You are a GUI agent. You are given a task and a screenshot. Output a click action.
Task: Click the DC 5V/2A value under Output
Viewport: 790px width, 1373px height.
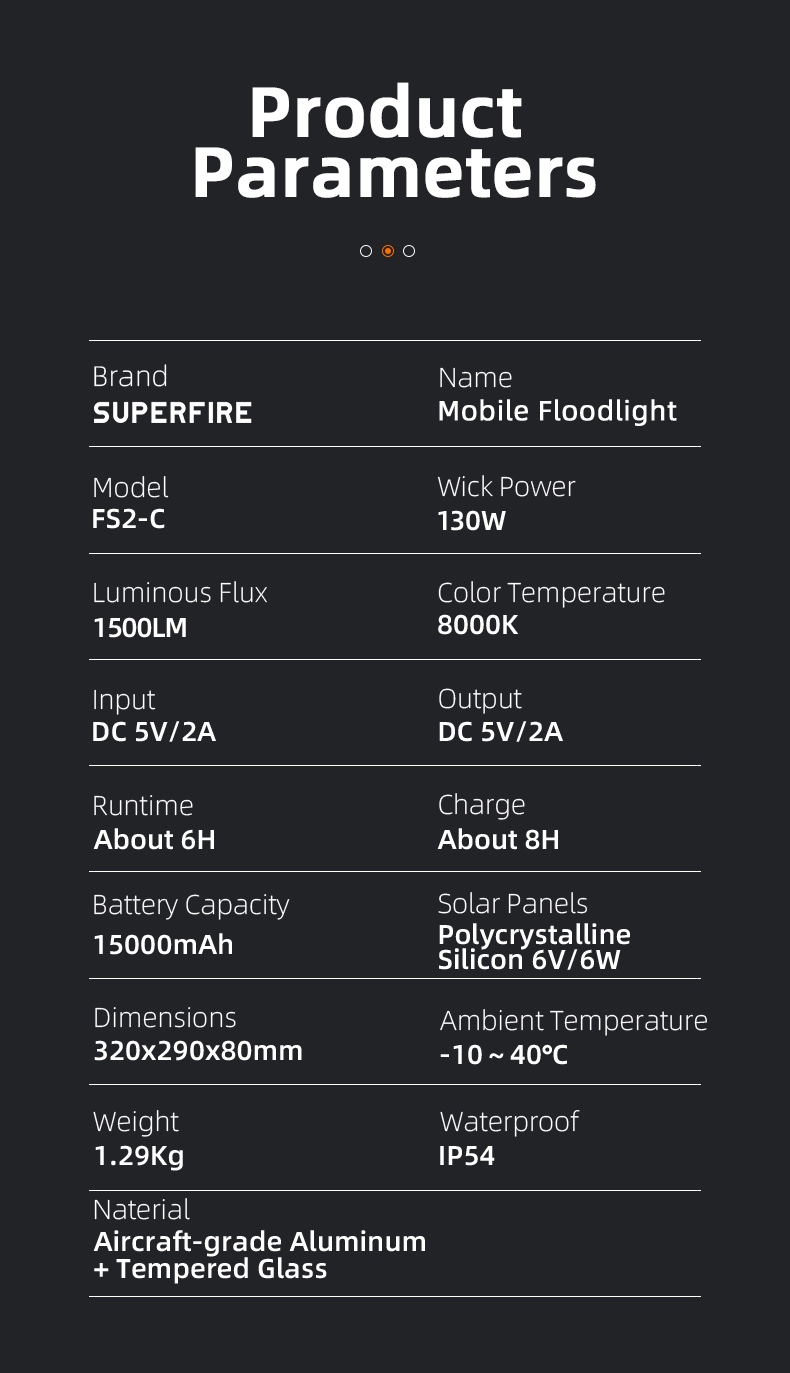[500, 732]
